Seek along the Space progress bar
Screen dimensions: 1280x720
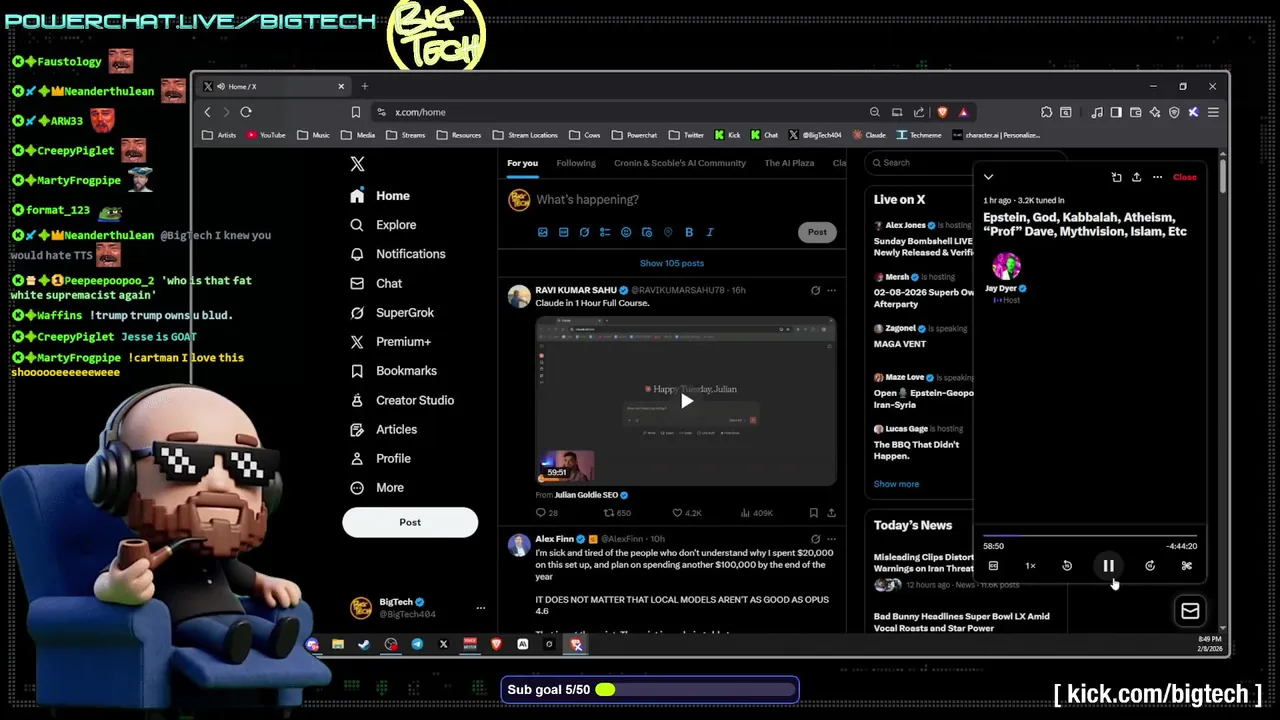point(1090,535)
